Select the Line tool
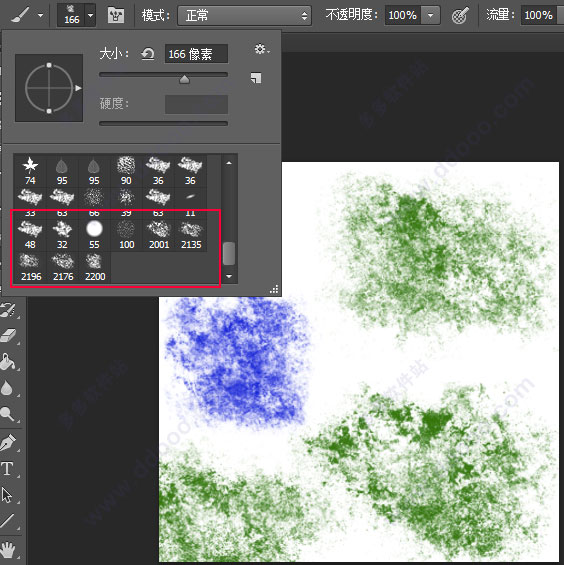564x565 pixels. 7,521
